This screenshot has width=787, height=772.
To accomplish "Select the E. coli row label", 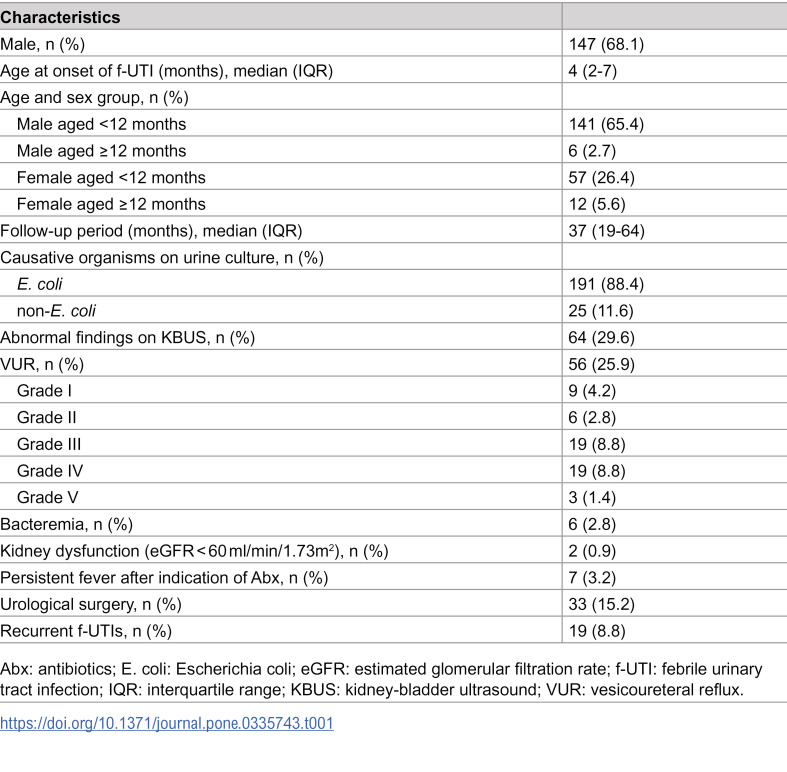I will pyautogui.click(x=40, y=284).
